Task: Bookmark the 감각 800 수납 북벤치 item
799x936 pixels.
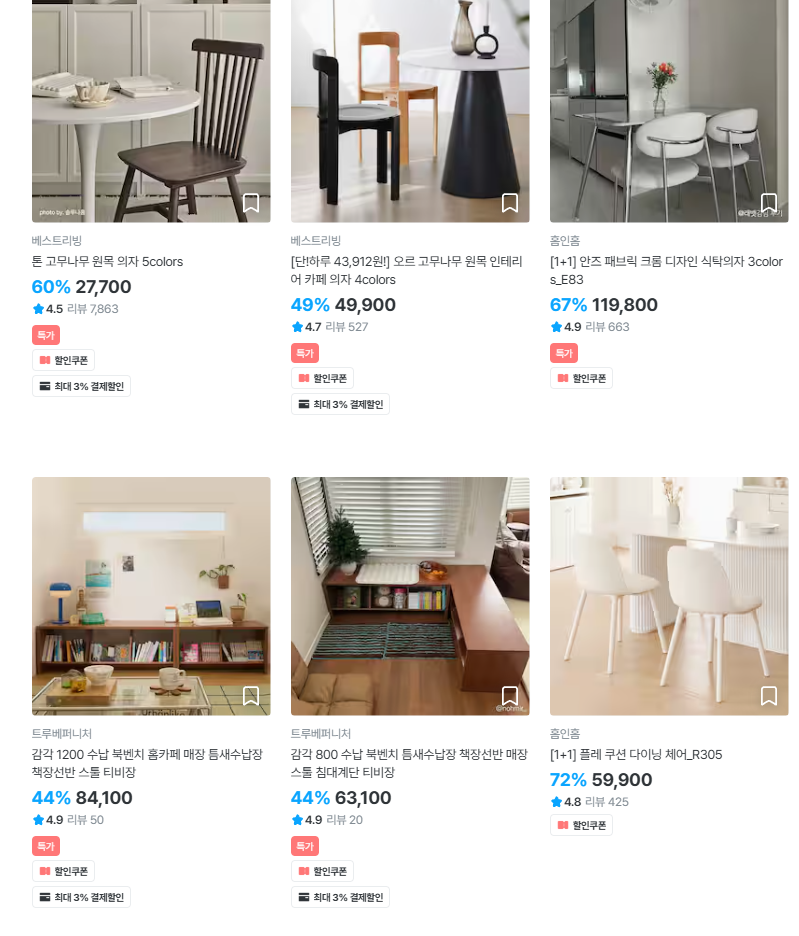Action: tap(509, 695)
